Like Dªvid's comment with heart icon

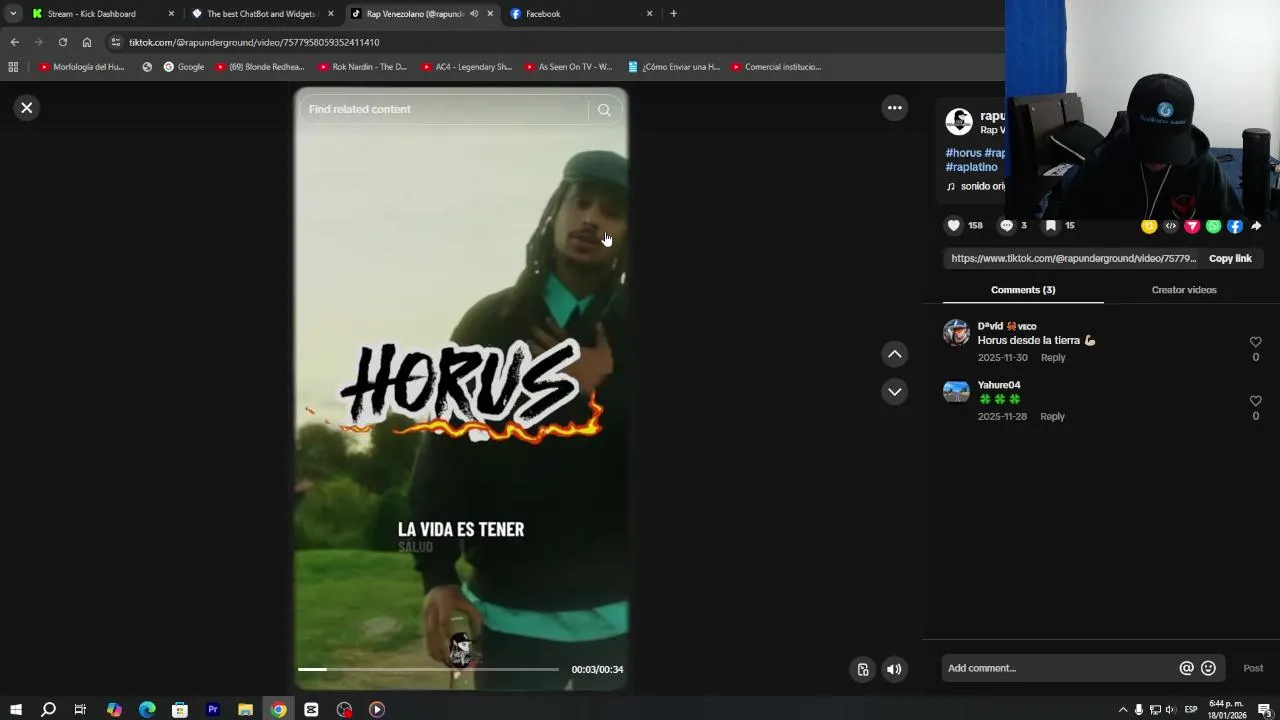point(1256,342)
